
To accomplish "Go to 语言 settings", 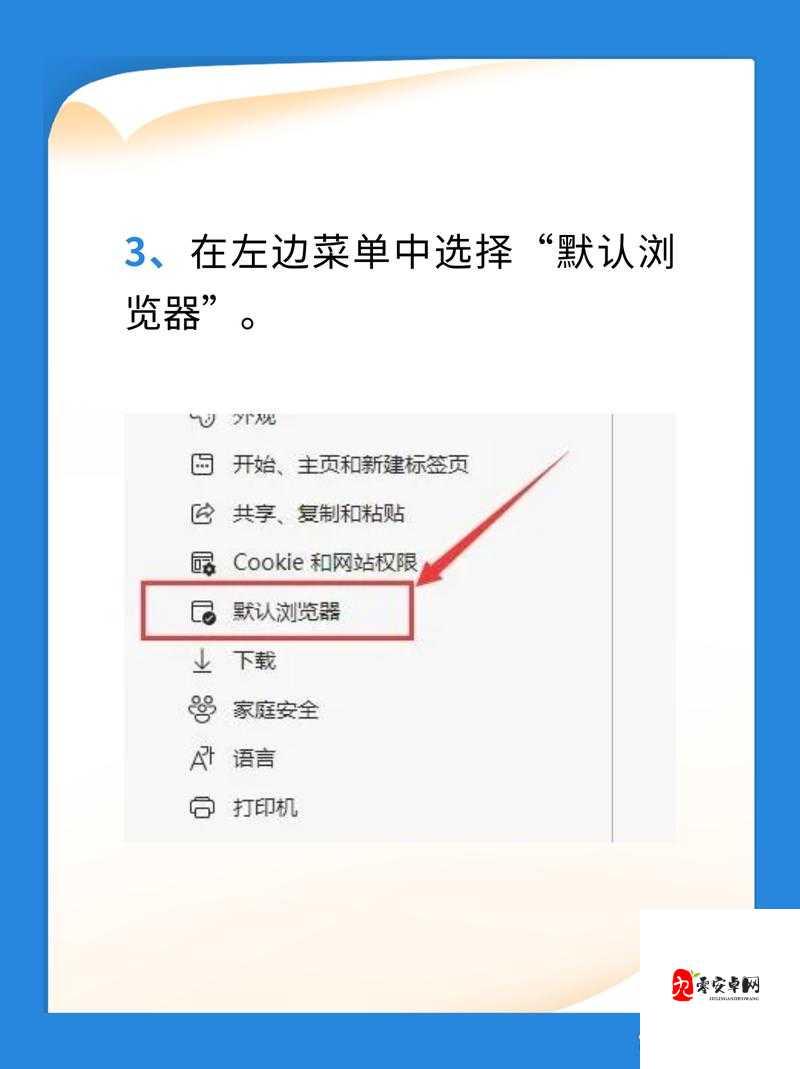I will click(x=254, y=759).
